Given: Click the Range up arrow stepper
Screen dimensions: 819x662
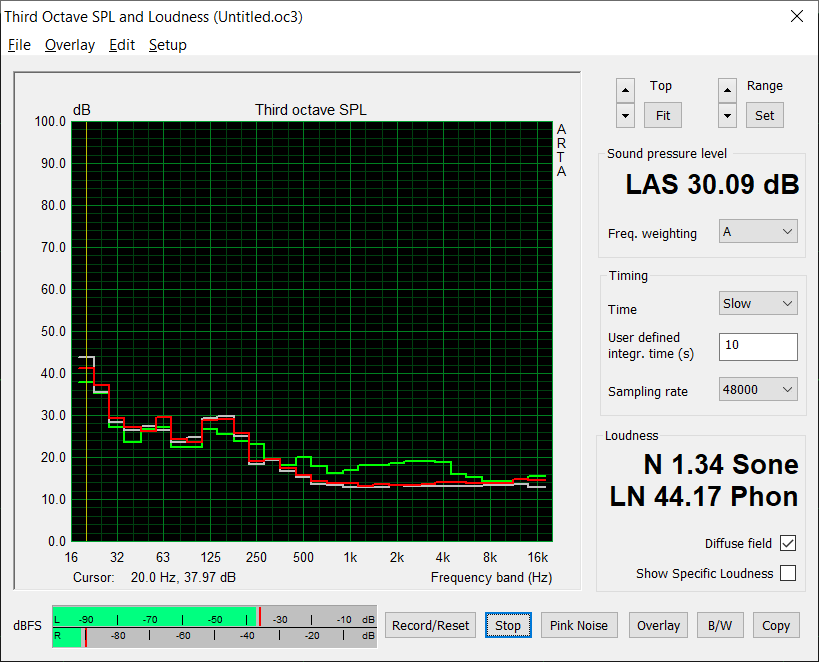Looking at the screenshot, I should (727, 90).
